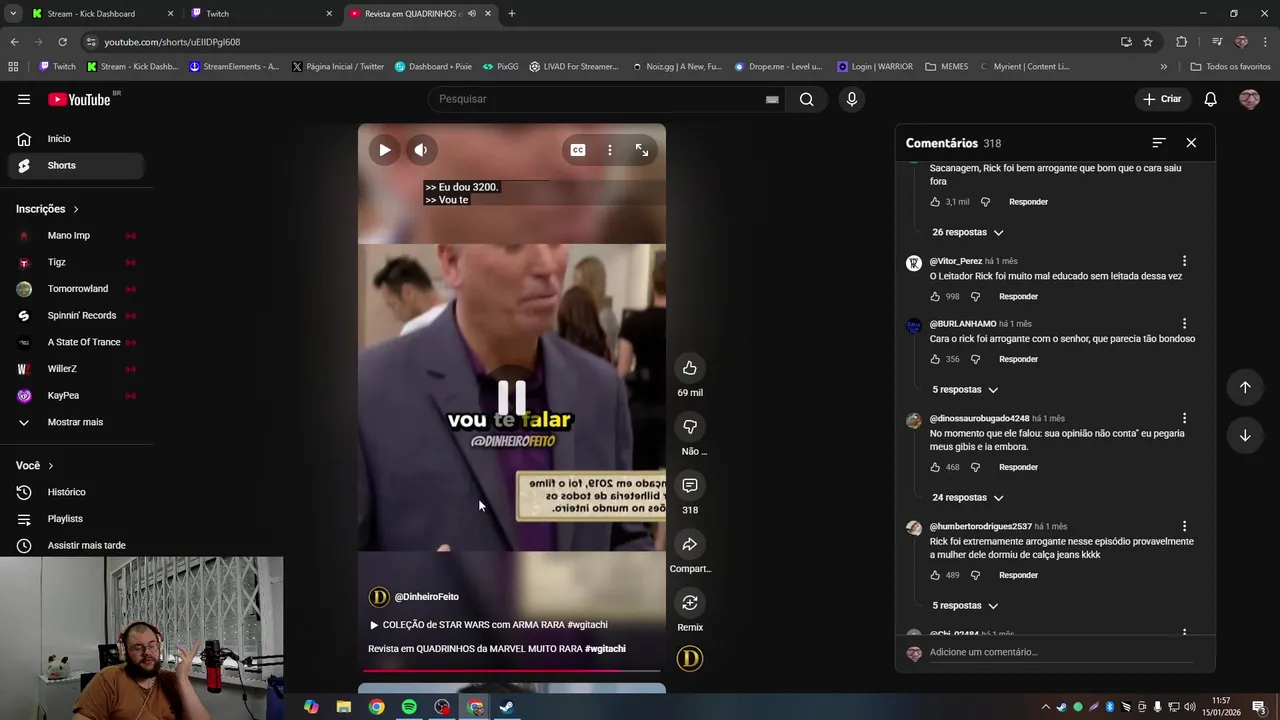The image size is (1280, 720).
Task: Mute the Short's volume
Action: click(421, 150)
